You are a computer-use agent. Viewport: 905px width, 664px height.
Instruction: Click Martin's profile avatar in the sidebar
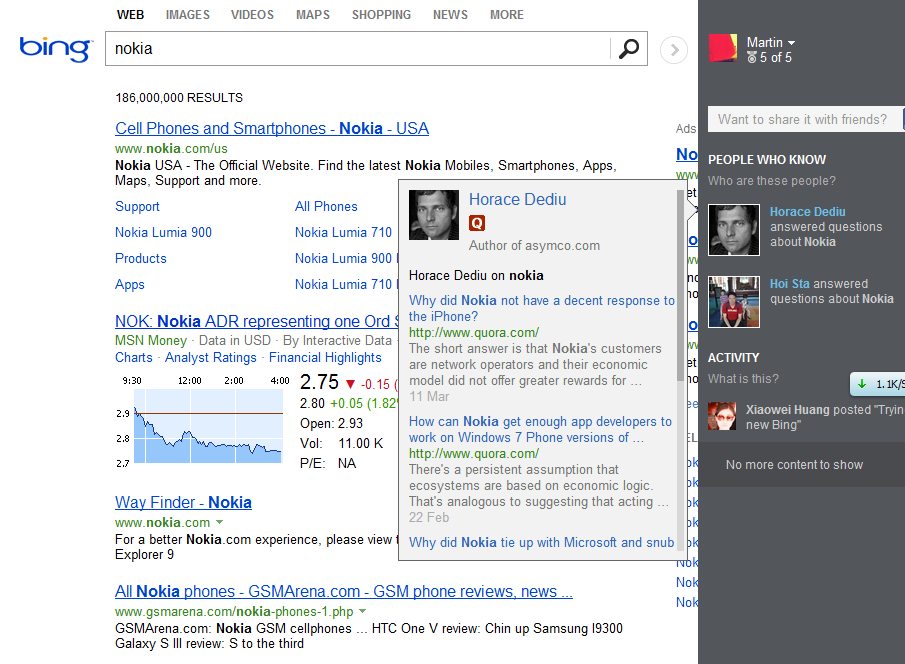[723, 48]
